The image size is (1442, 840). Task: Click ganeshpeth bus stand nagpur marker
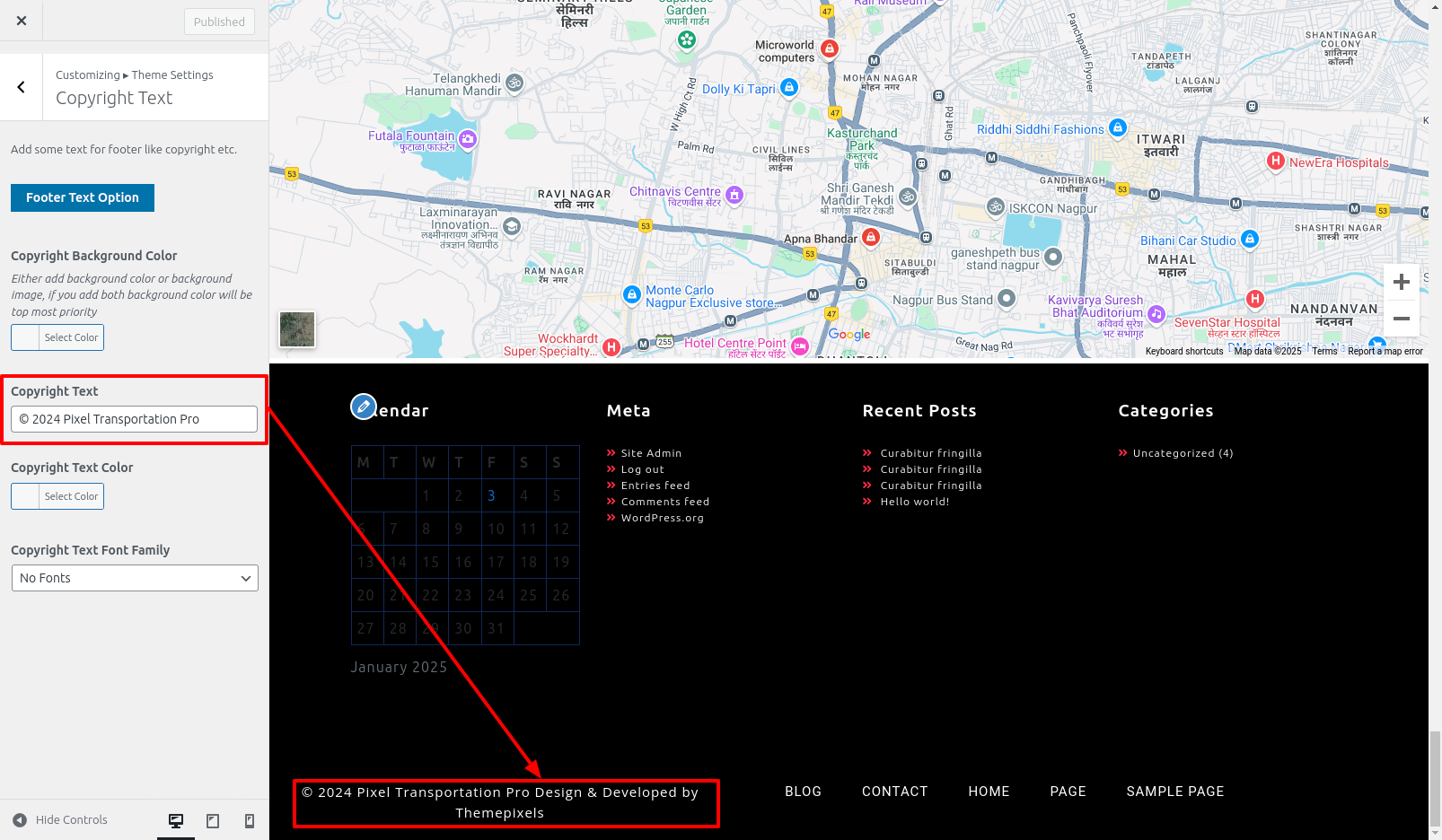(x=1053, y=258)
